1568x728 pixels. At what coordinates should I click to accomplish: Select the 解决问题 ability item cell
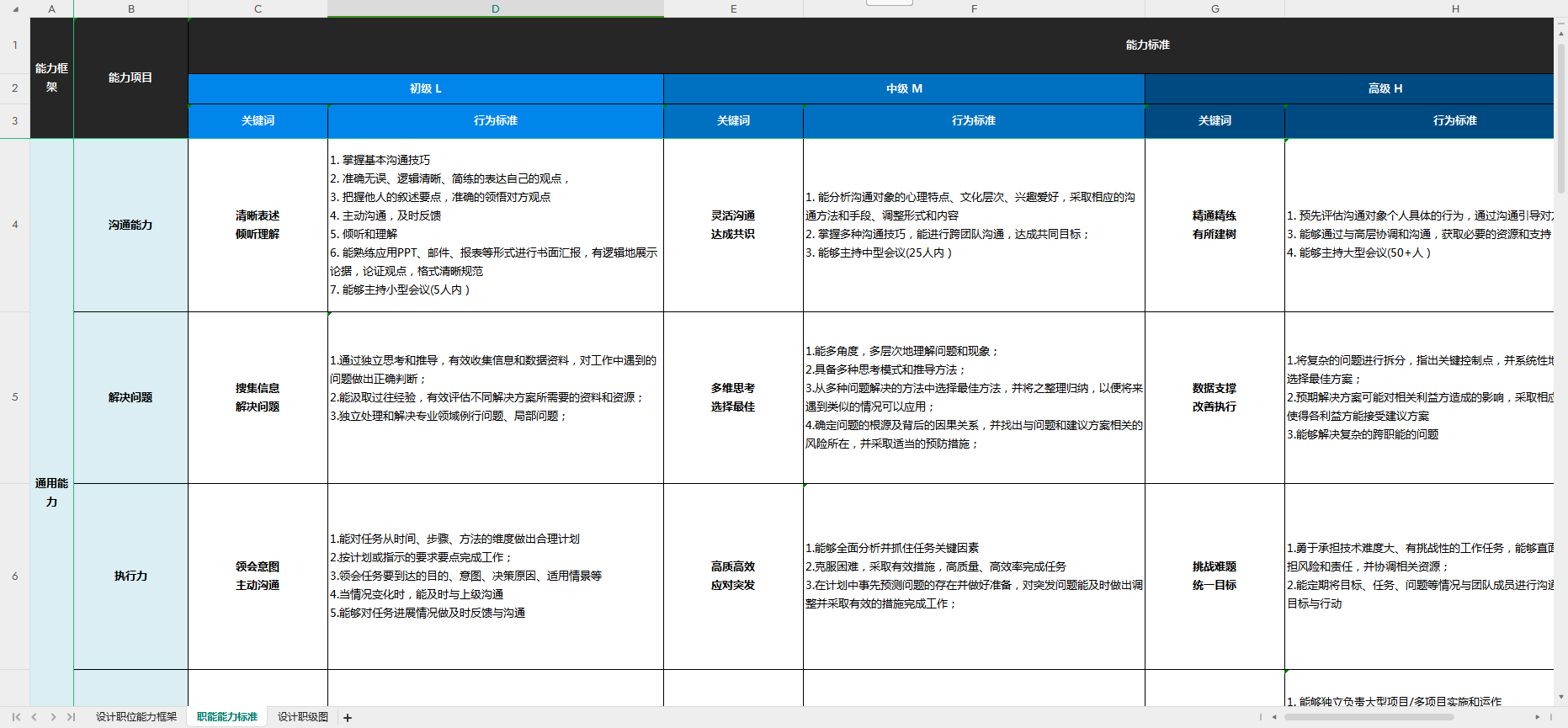[131, 397]
